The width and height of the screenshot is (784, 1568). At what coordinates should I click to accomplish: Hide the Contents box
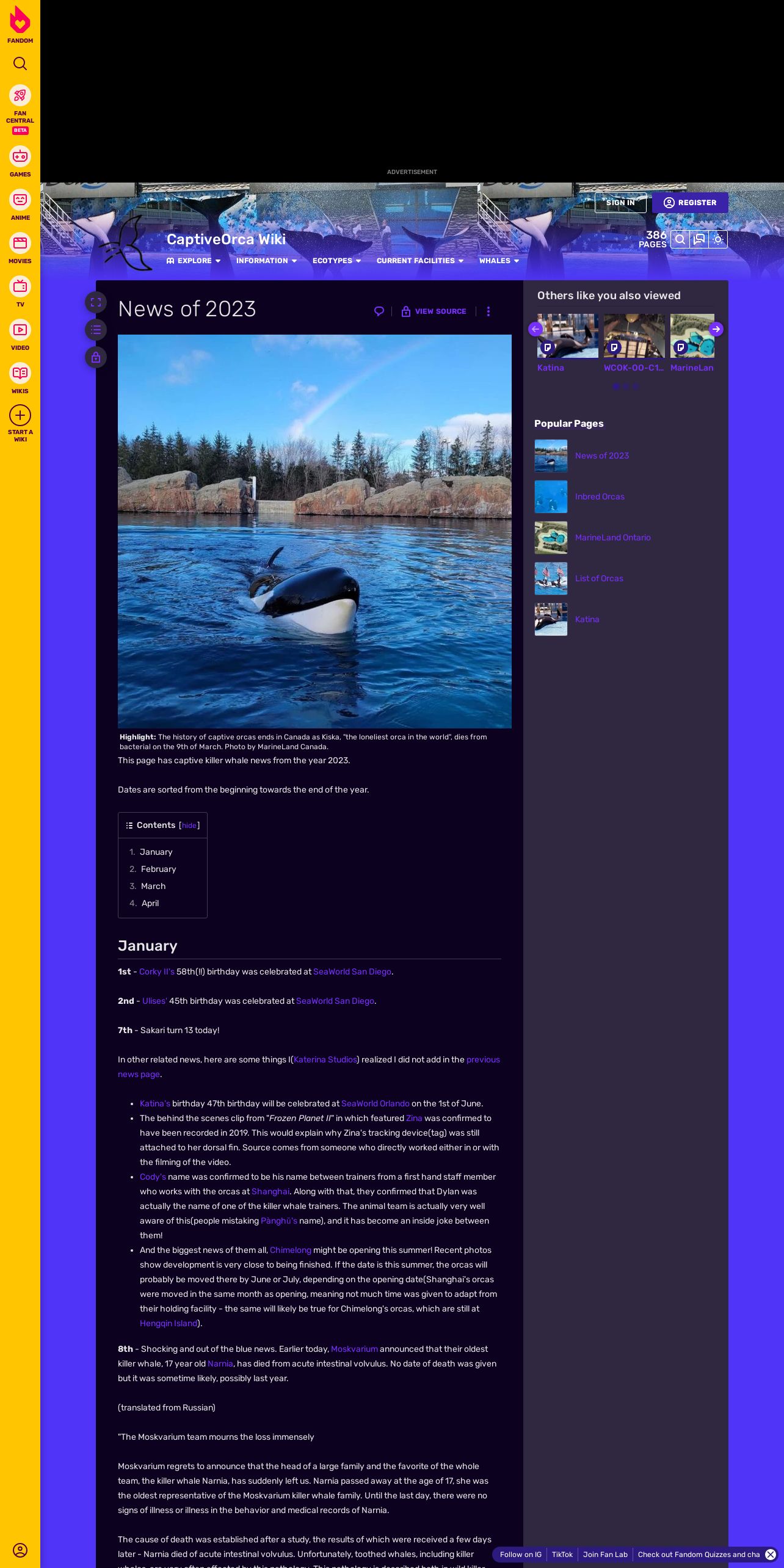(189, 826)
